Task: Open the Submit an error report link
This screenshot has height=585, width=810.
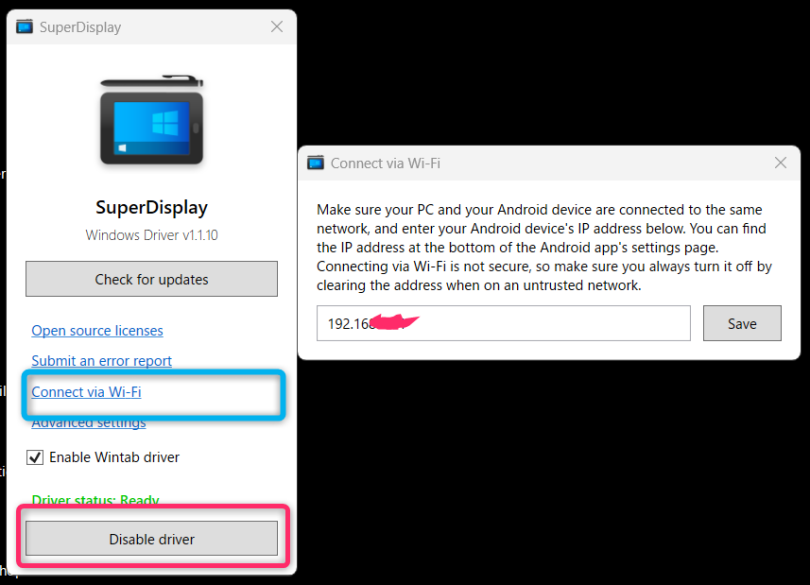Action: coord(101,361)
